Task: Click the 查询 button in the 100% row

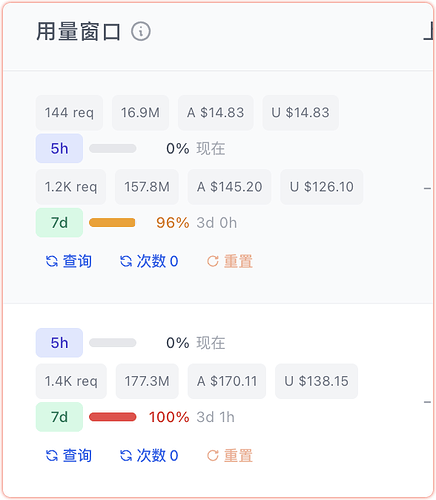Action: coord(69,455)
